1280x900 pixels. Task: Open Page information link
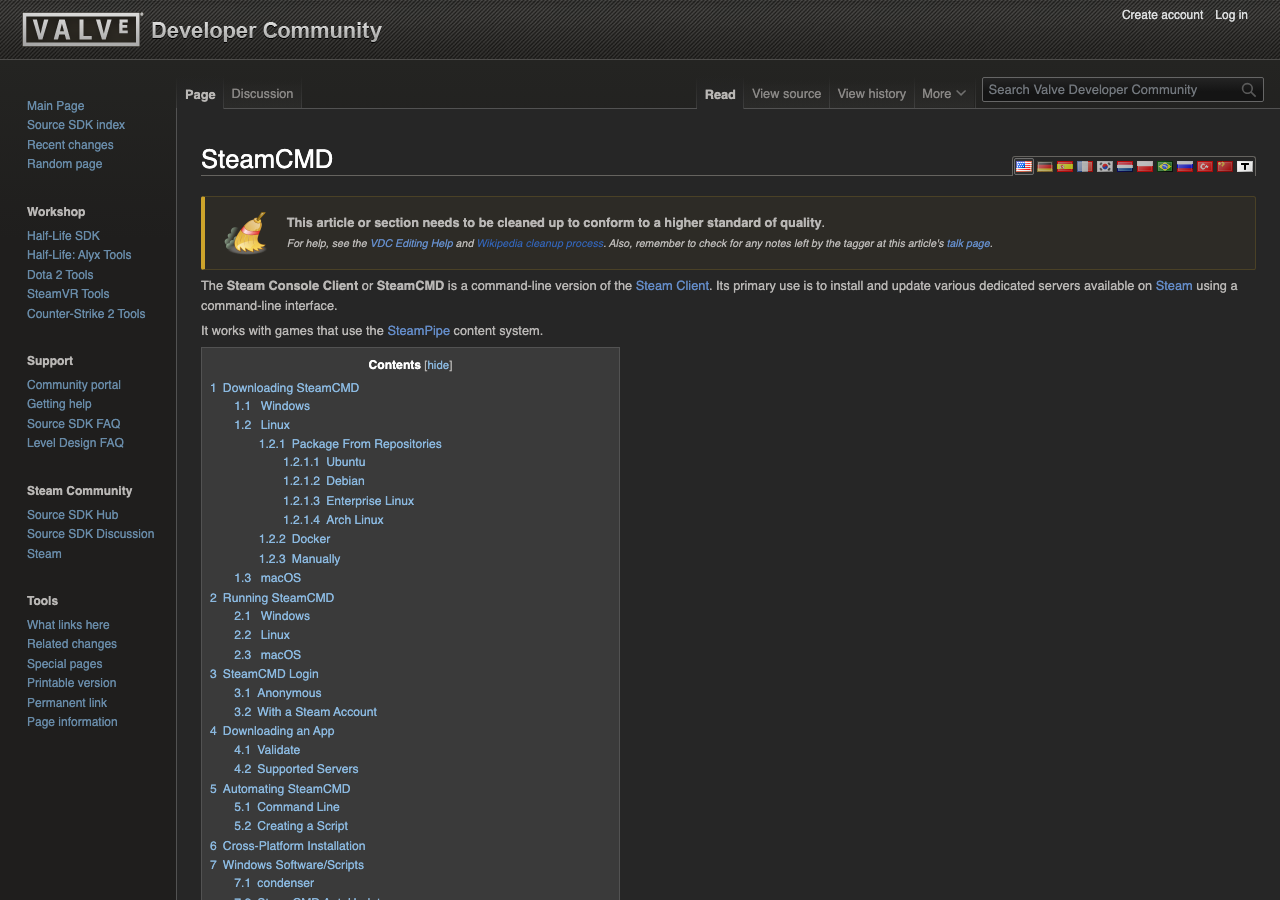(x=72, y=722)
